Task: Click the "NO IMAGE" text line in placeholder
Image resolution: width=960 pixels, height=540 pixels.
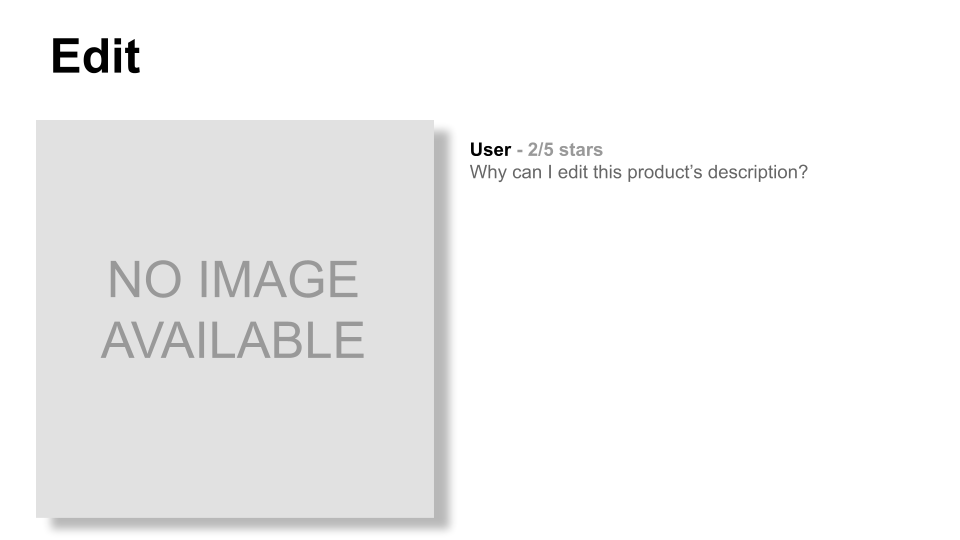Action: [x=233, y=279]
